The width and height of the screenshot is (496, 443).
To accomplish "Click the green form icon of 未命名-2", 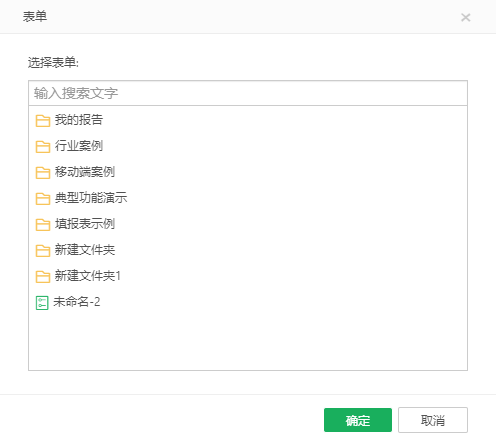I will [x=42, y=303].
